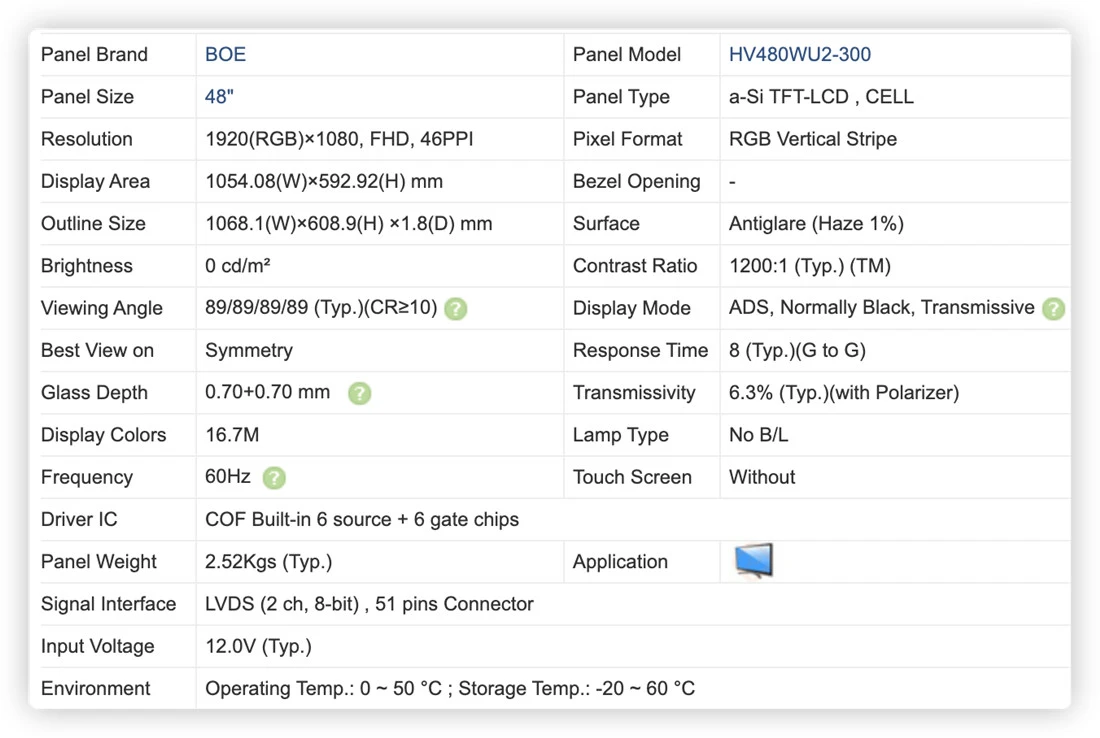Click the Panel Size label
1100x738 pixels.
tap(87, 97)
